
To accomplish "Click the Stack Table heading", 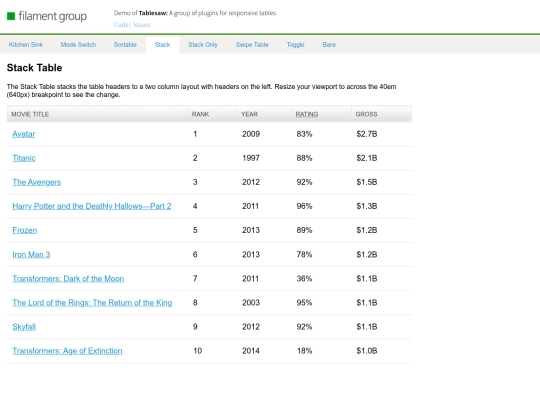I will click(x=34, y=68).
